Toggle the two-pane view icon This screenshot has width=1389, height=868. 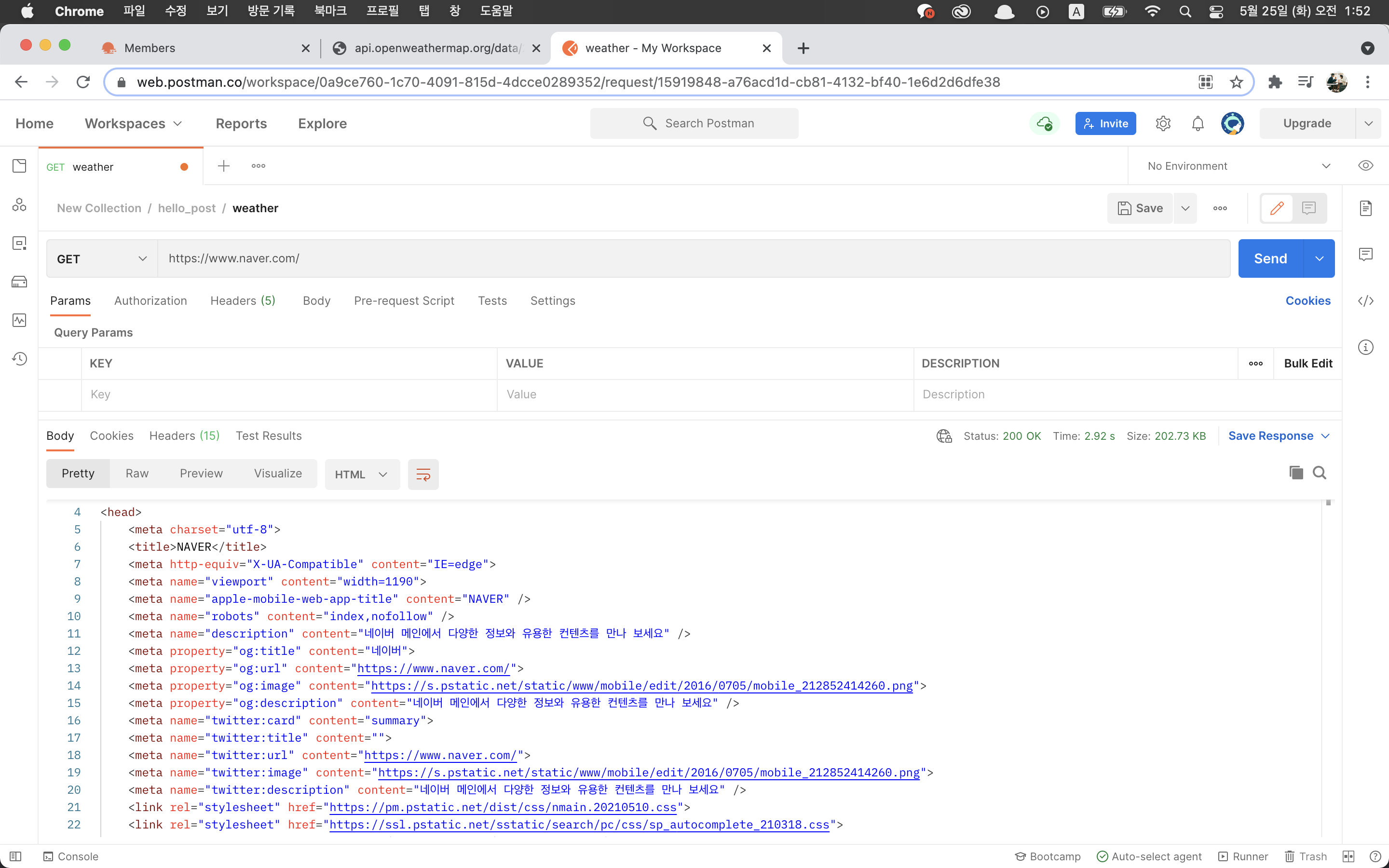pyautogui.click(x=1348, y=856)
